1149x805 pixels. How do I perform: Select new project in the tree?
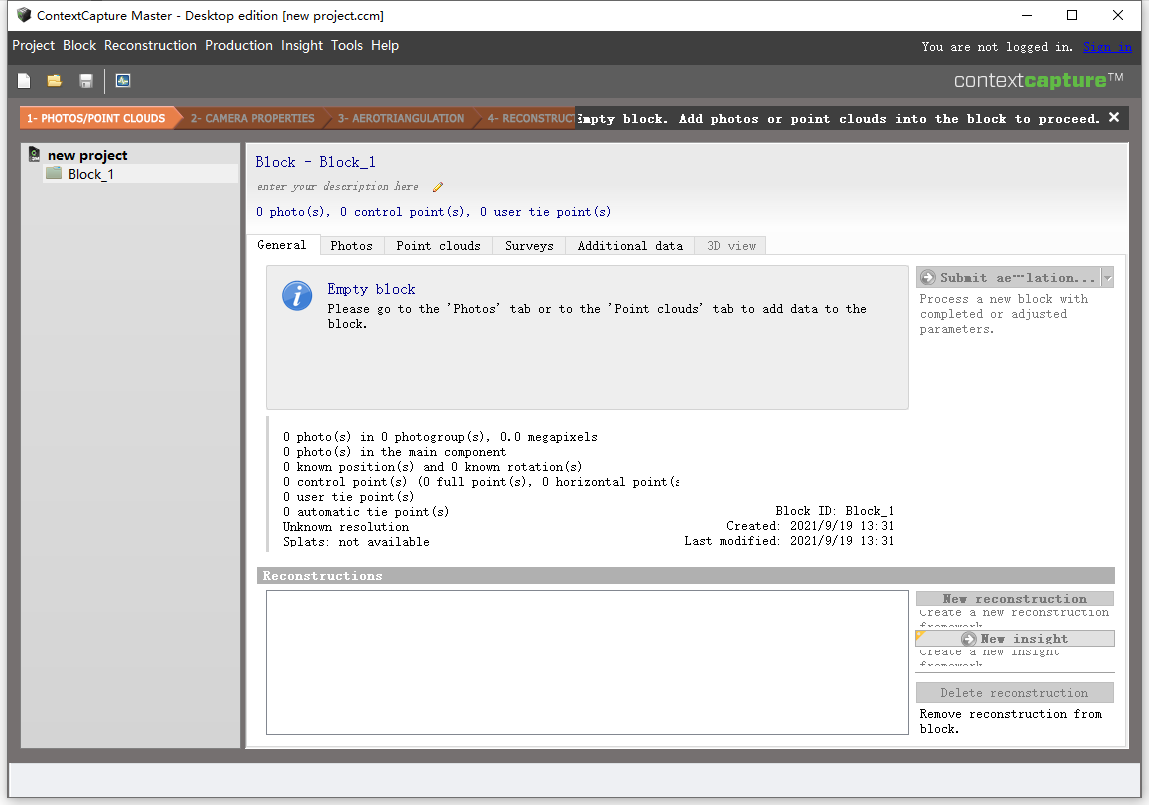click(87, 155)
